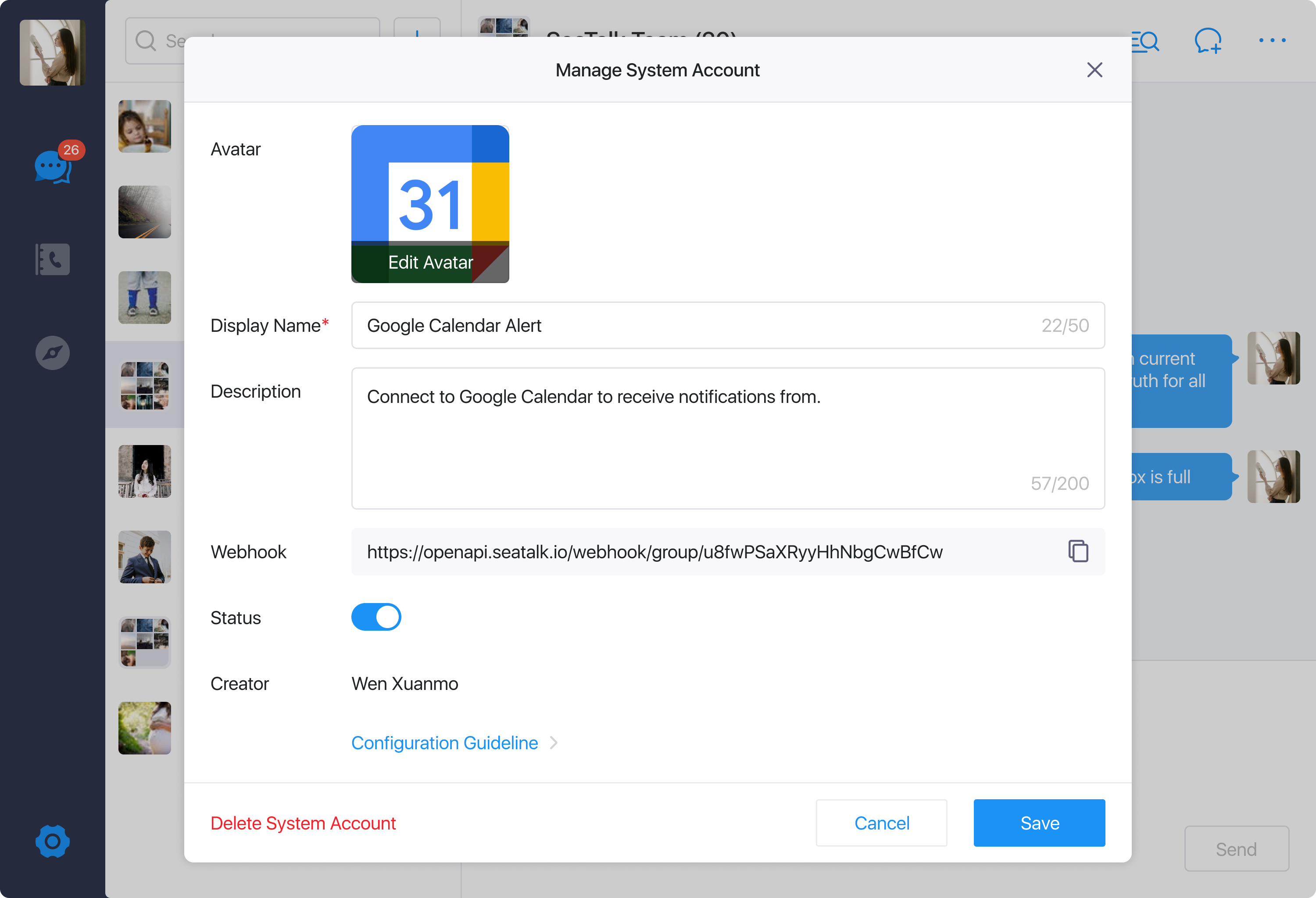Open chat with man in suit avatar

click(x=144, y=557)
